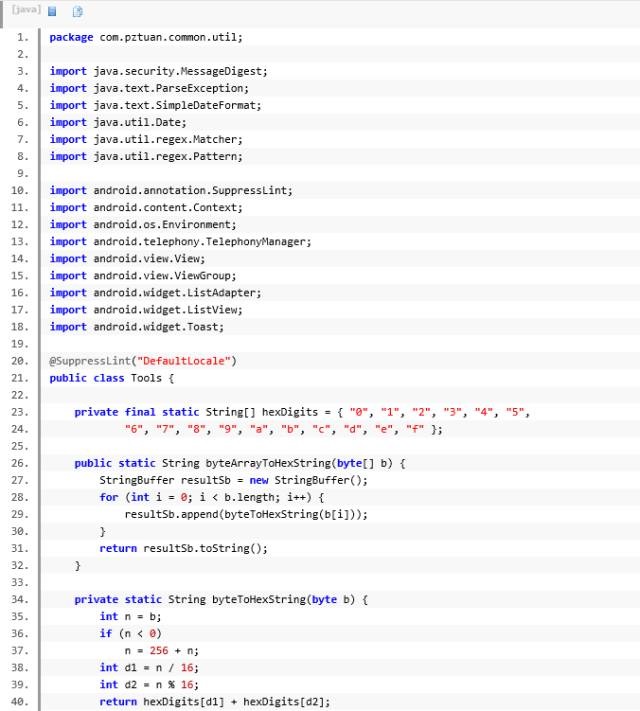This screenshot has height=711, width=640.
Task: Click the return resultSb.toString() statement
Action: [x=183, y=548]
